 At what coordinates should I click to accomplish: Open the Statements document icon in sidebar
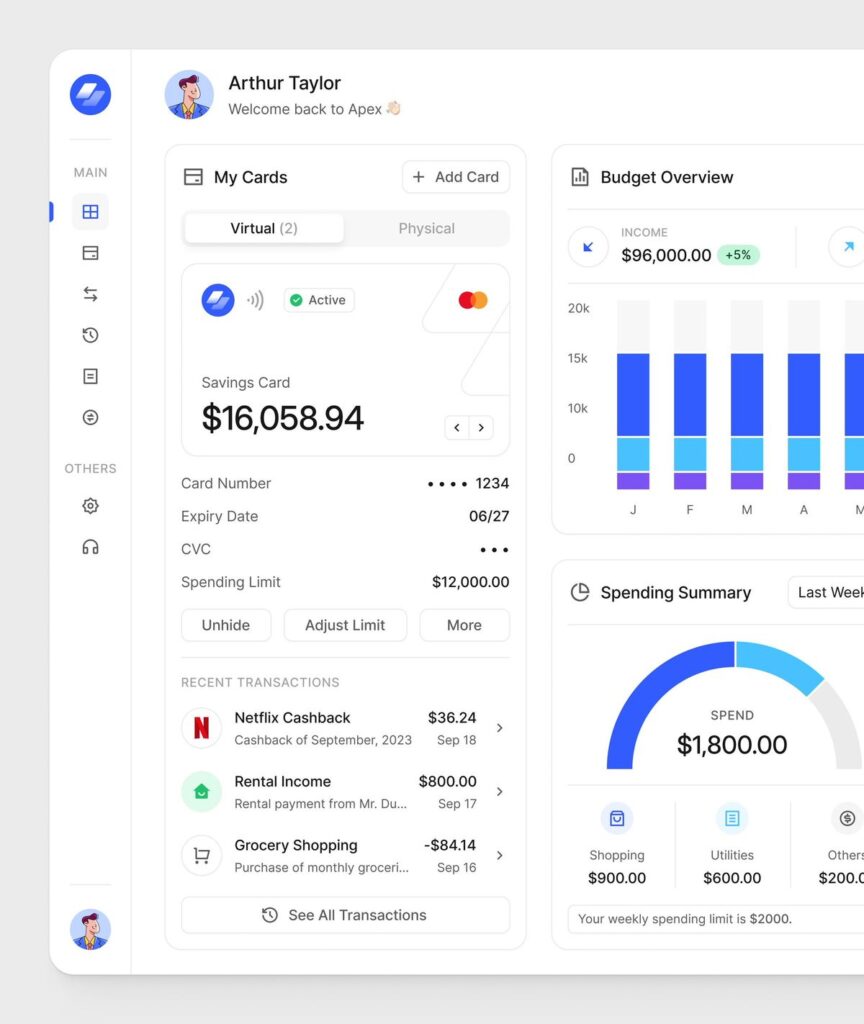(90, 376)
